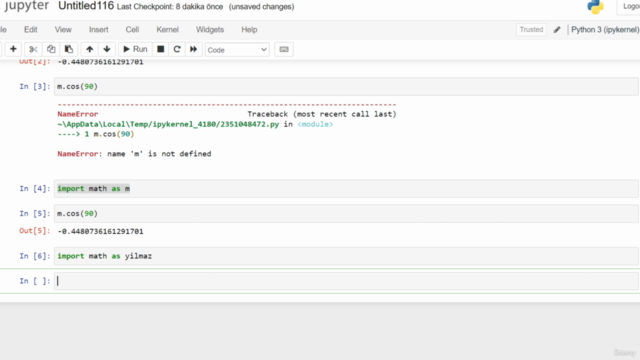Click the traceback ipykernel file path

(x=168, y=124)
